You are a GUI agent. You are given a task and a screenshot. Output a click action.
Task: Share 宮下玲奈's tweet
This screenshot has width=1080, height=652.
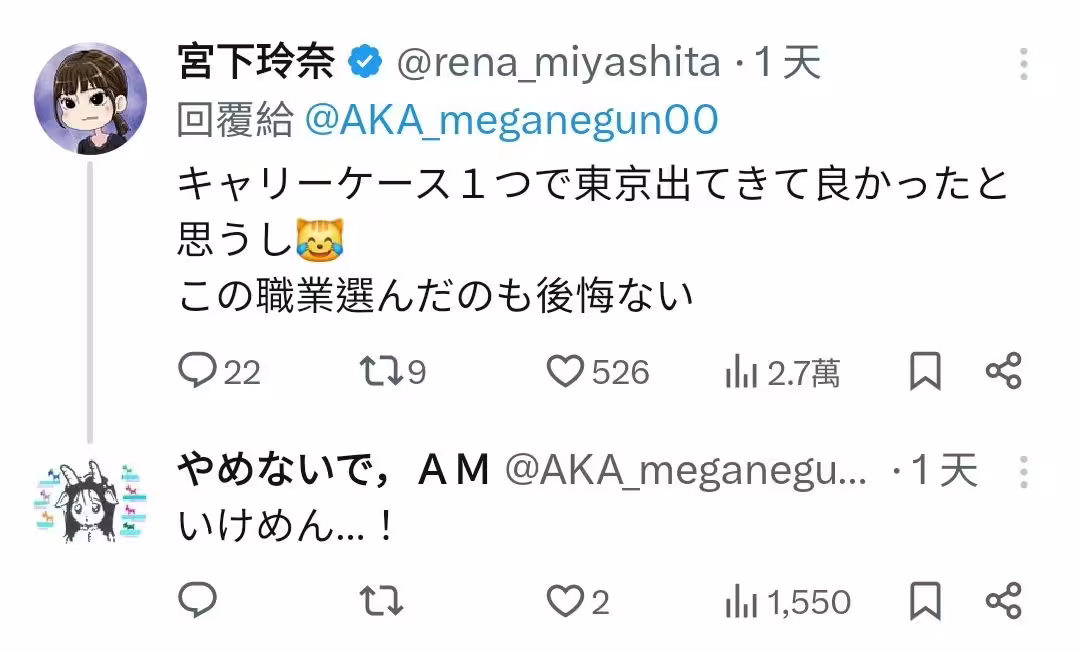(x=1003, y=372)
